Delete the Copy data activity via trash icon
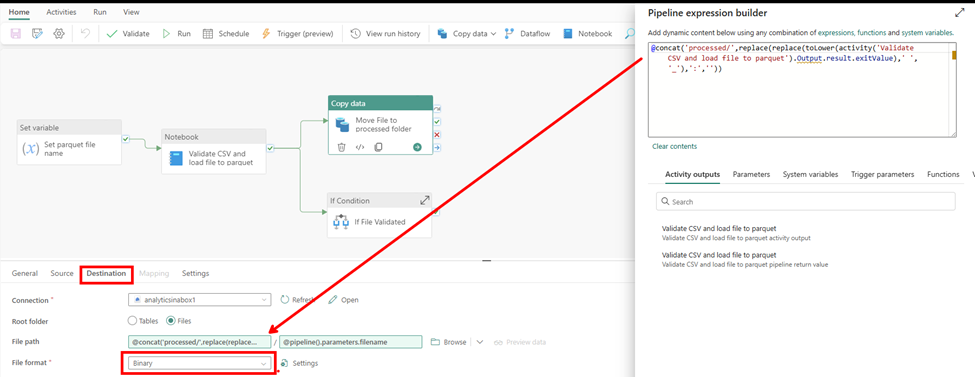Screen dimensions: 975x377 pos(341,147)
